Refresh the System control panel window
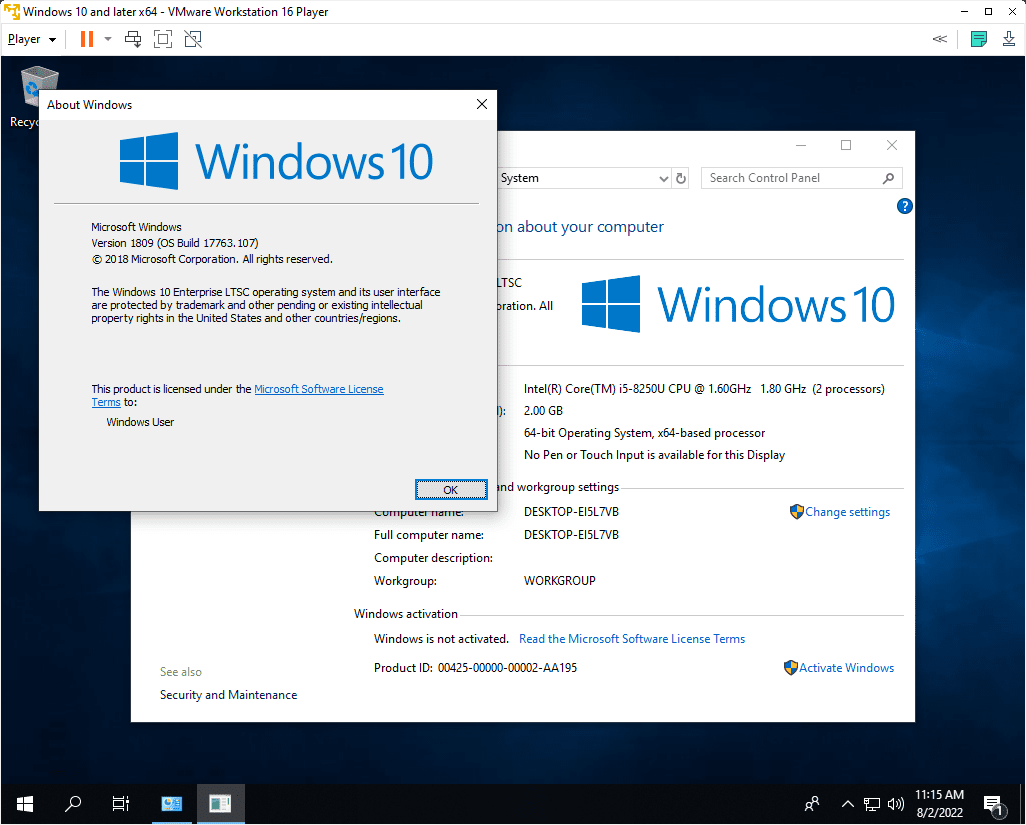The height and width of the screenshot is (825, 1026). [x=681, y=178]
